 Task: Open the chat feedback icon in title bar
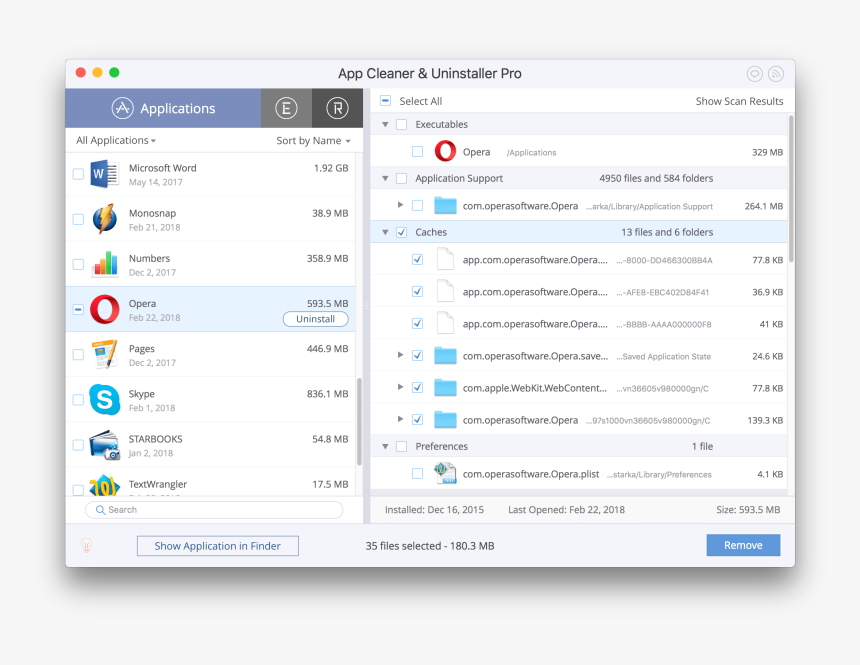click(x=754, y=74)
